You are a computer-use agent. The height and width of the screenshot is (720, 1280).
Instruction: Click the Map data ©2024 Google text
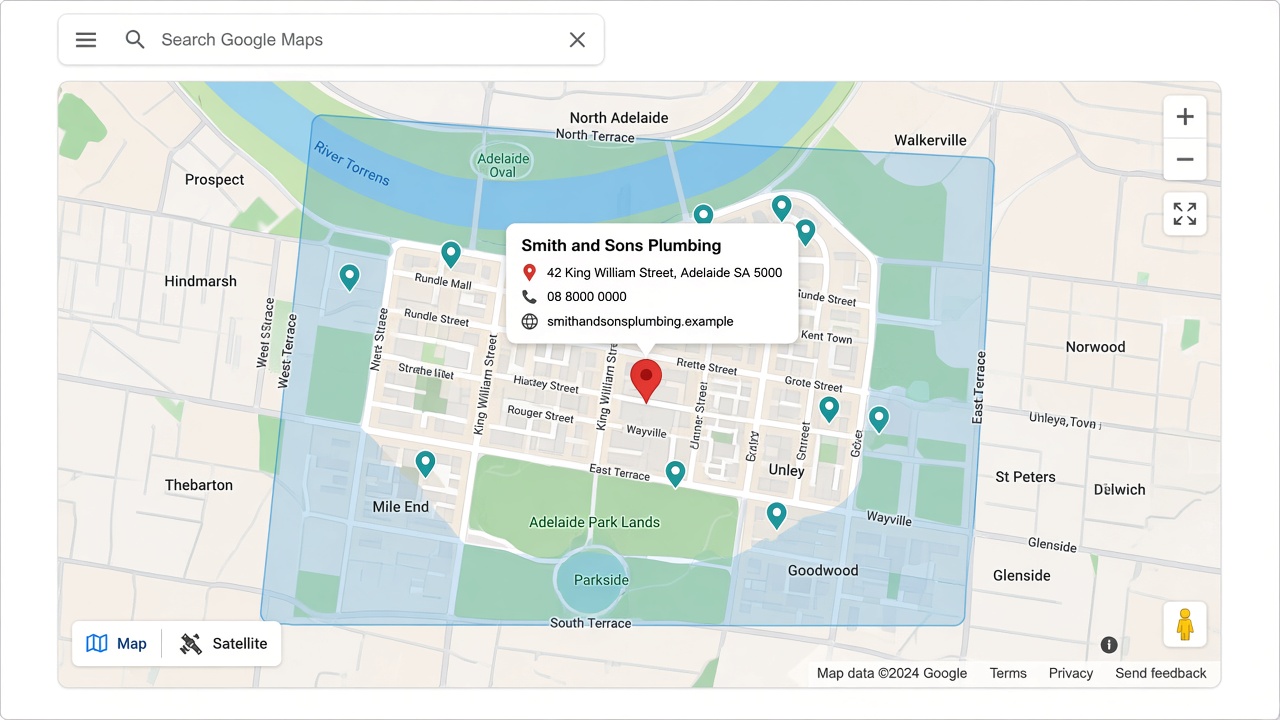[892, 673]
